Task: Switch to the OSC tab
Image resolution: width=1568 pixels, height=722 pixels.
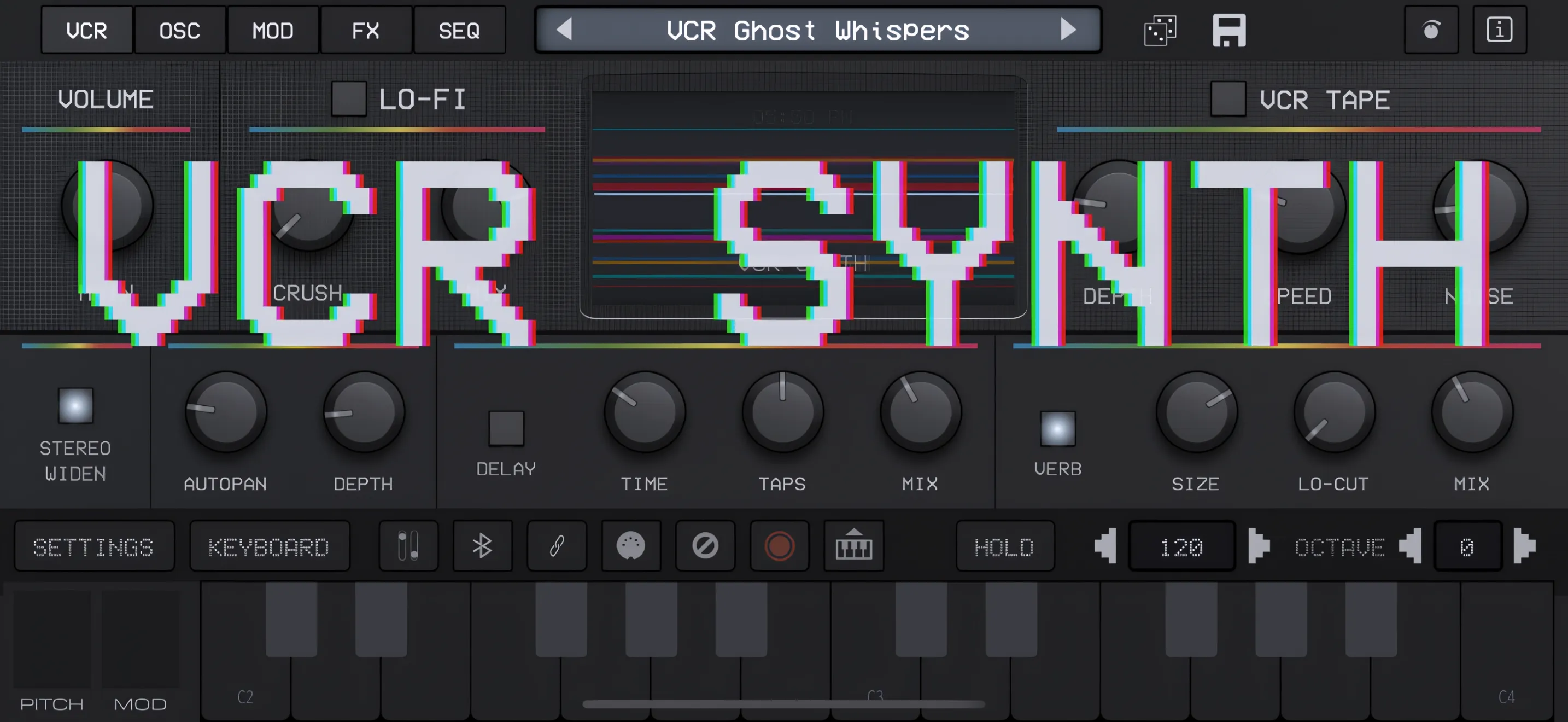Action: [x=180, y=30]
